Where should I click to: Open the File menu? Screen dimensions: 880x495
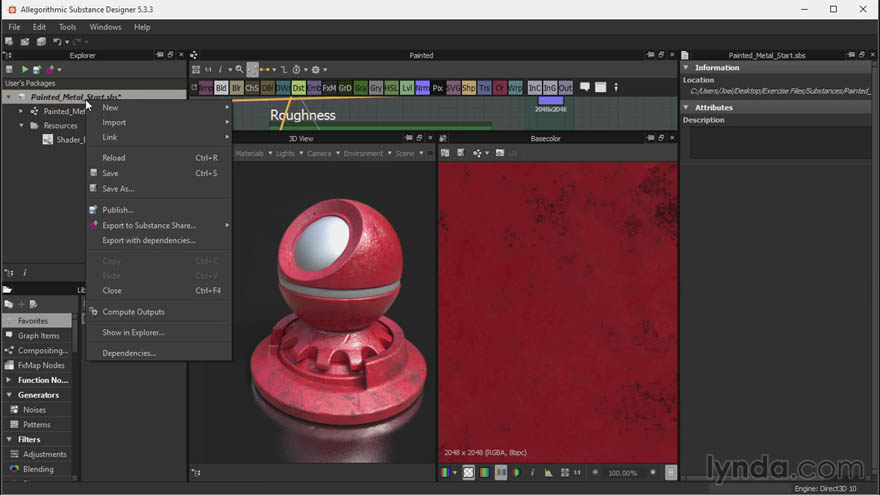[14, 27]
